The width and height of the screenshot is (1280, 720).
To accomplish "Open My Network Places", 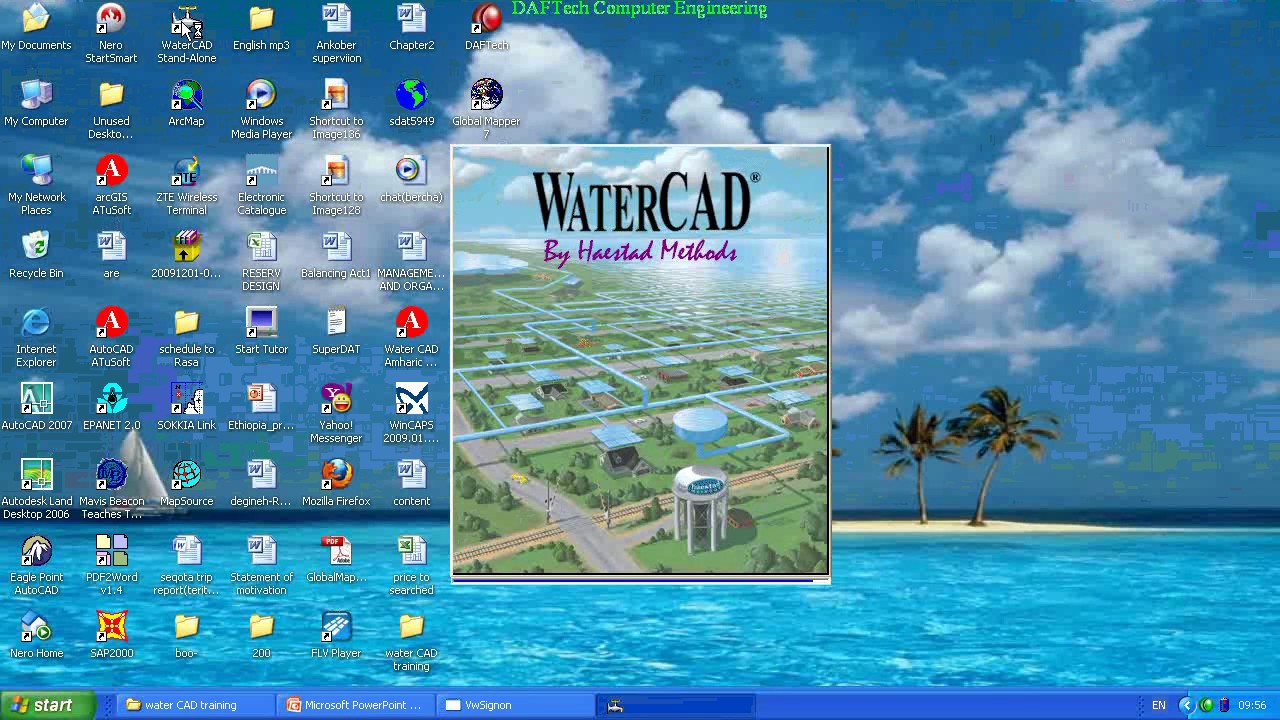I will point(36,171).
